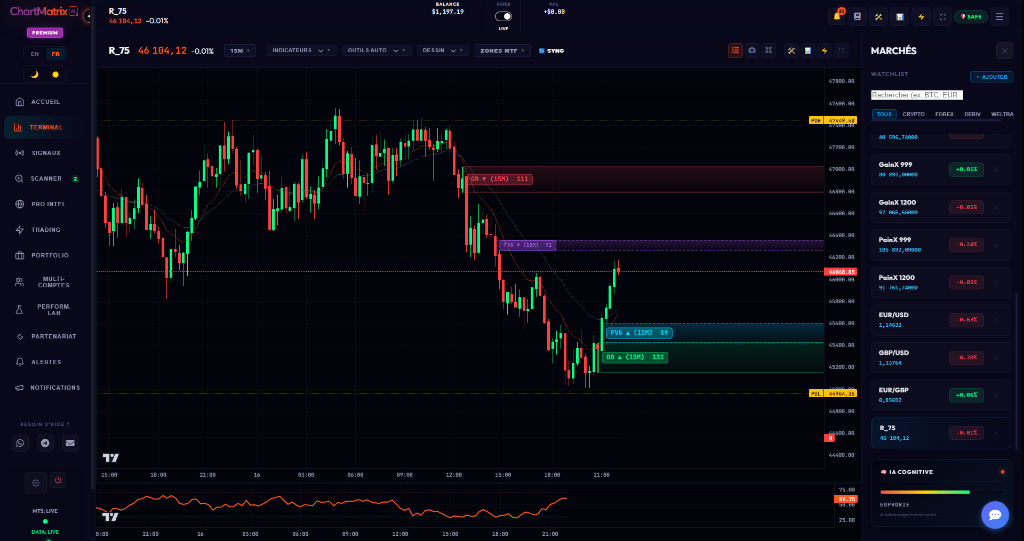Viewport: 1024px width, 541px height.
Task: Select the CRYPTO watchlist tab
Action: [x=914, y=114]
